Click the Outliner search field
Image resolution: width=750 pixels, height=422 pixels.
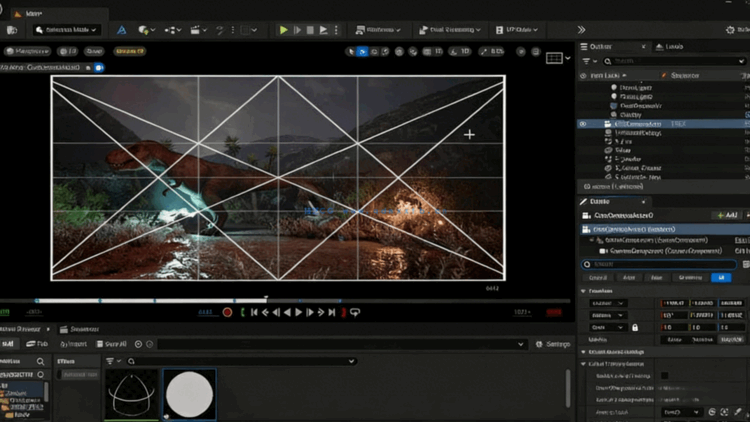pyautogui.click(x=674, y=61)
